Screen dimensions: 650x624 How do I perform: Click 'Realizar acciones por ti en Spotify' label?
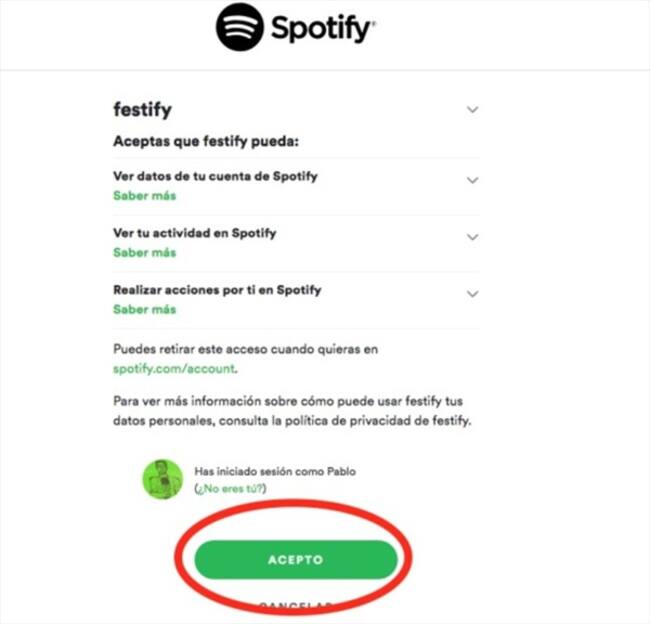[x=217, y=290]
